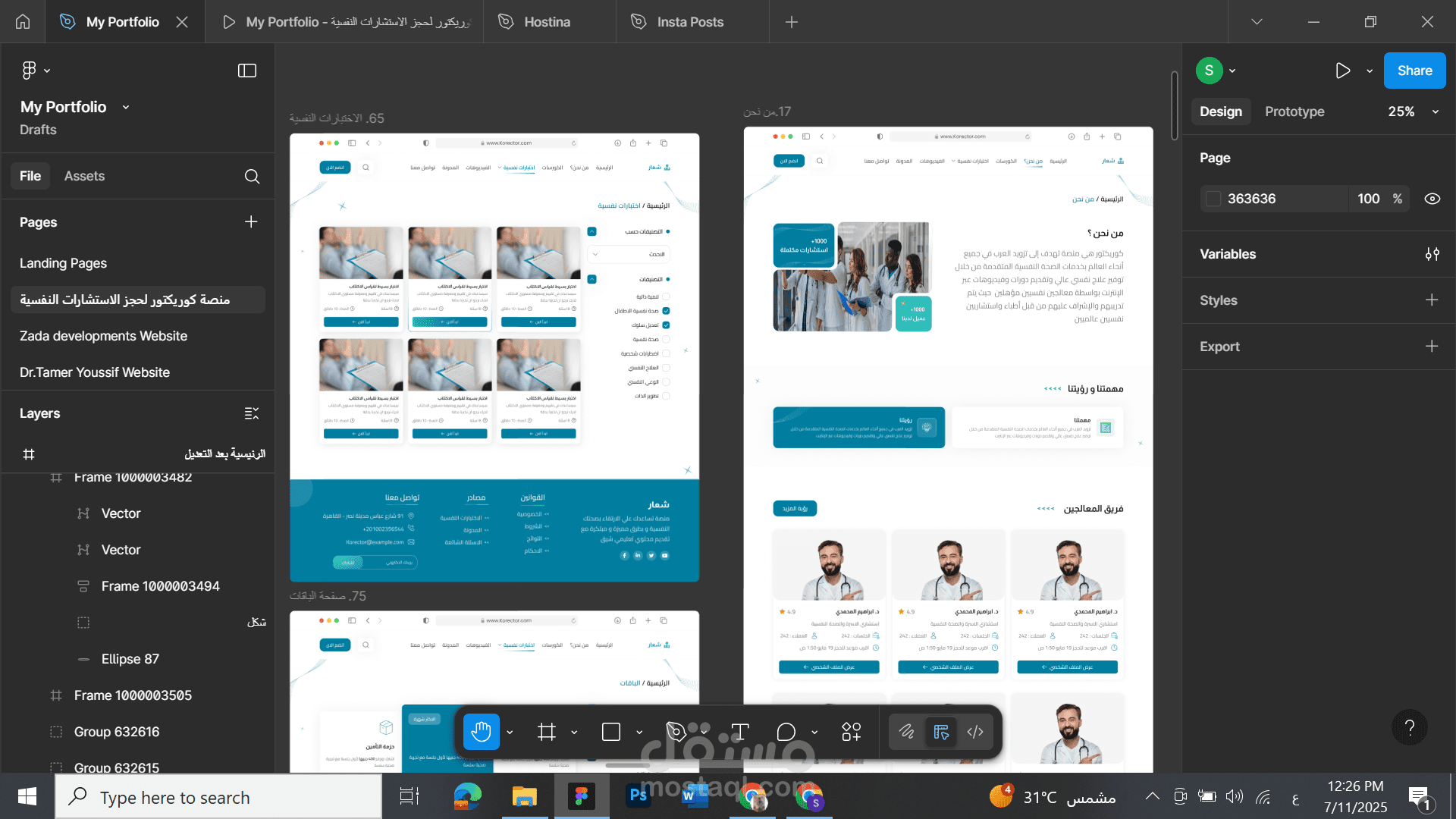This screenshot has width=1456, height=819.
Task: Open the Figma home screen
Action: coord(23,22)
